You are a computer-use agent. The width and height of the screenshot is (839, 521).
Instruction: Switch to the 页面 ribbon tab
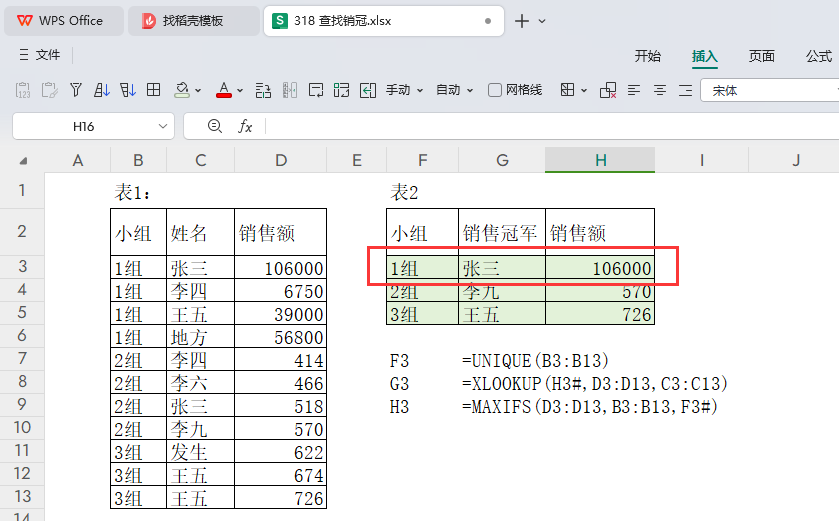761,56
